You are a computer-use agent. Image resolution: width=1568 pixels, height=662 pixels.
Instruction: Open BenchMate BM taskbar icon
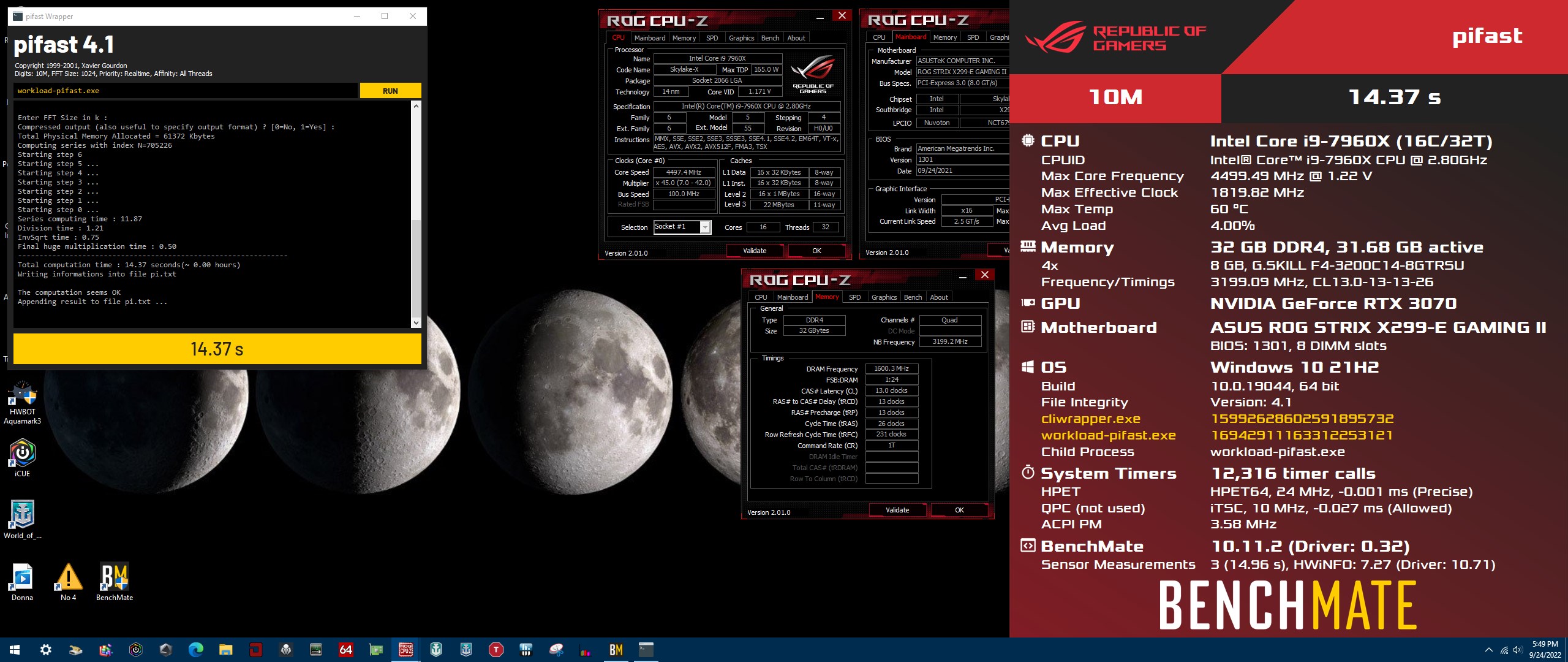pyautogui.click(x=616, y=650)
